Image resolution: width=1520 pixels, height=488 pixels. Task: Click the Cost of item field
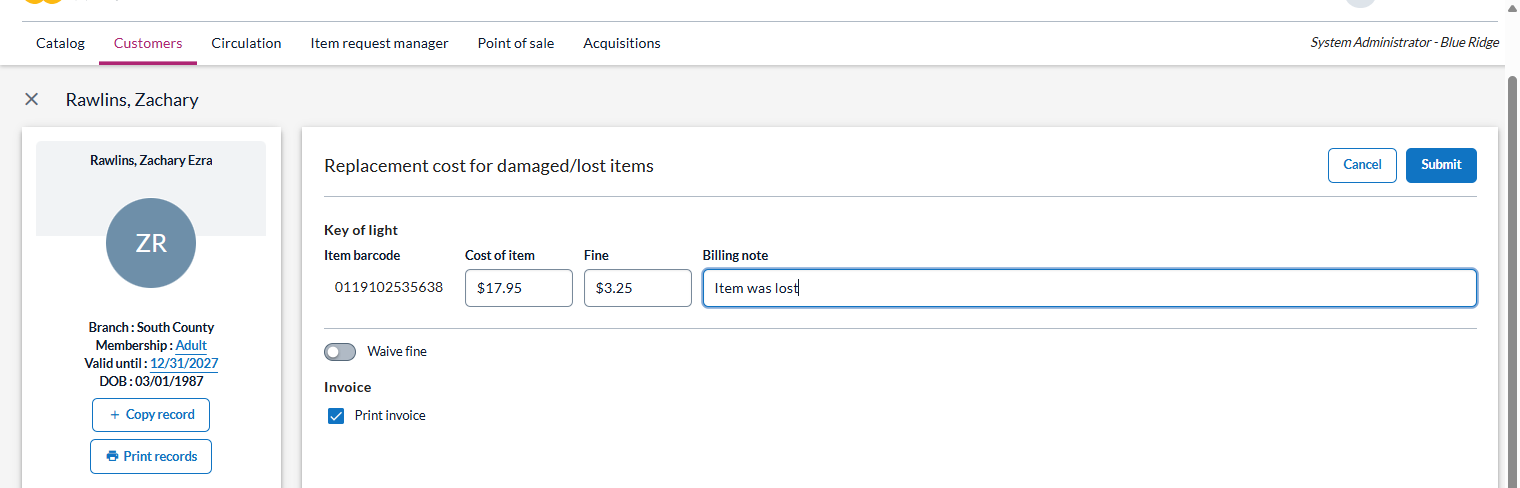518,288
